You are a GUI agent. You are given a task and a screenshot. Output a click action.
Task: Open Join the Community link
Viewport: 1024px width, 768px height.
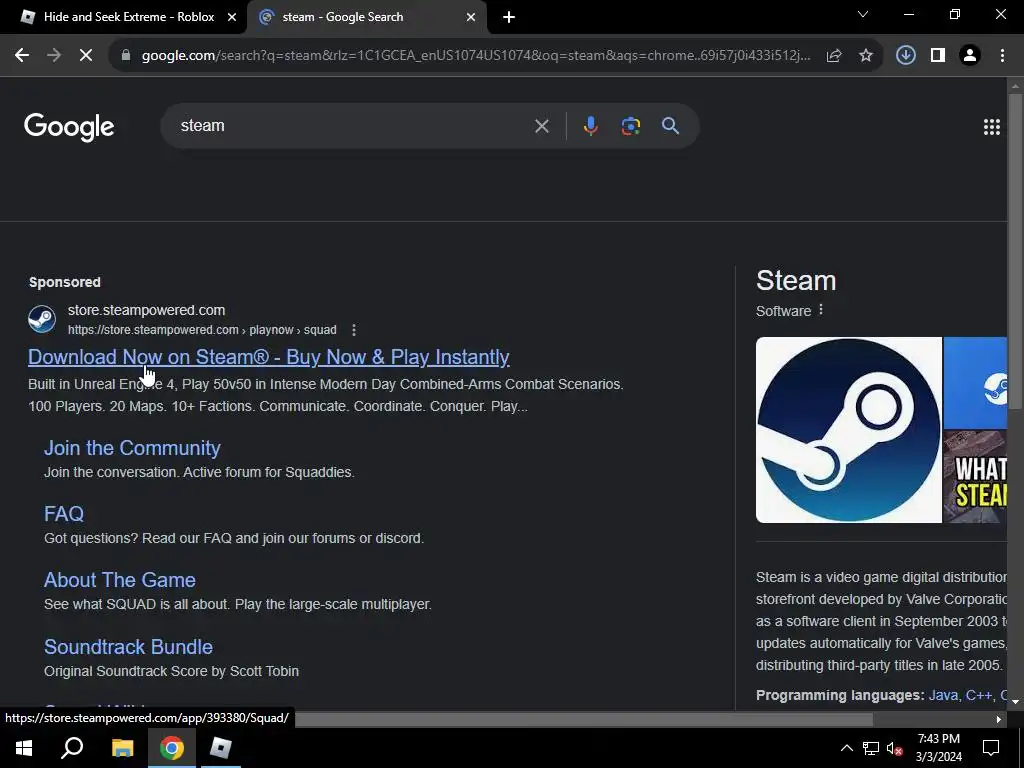(x=132, y=448)
